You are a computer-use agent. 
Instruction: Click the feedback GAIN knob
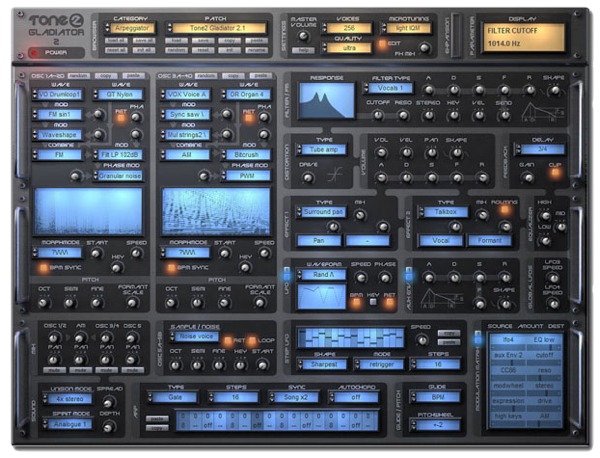point(528,178)
